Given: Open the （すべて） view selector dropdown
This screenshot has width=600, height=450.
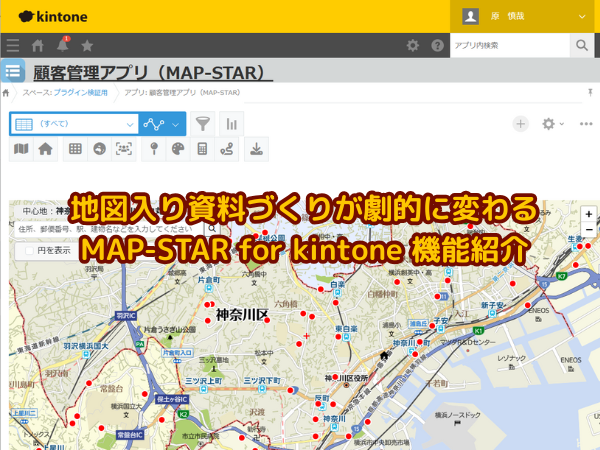Looking at the screenshot, I should tap(74, 124).
